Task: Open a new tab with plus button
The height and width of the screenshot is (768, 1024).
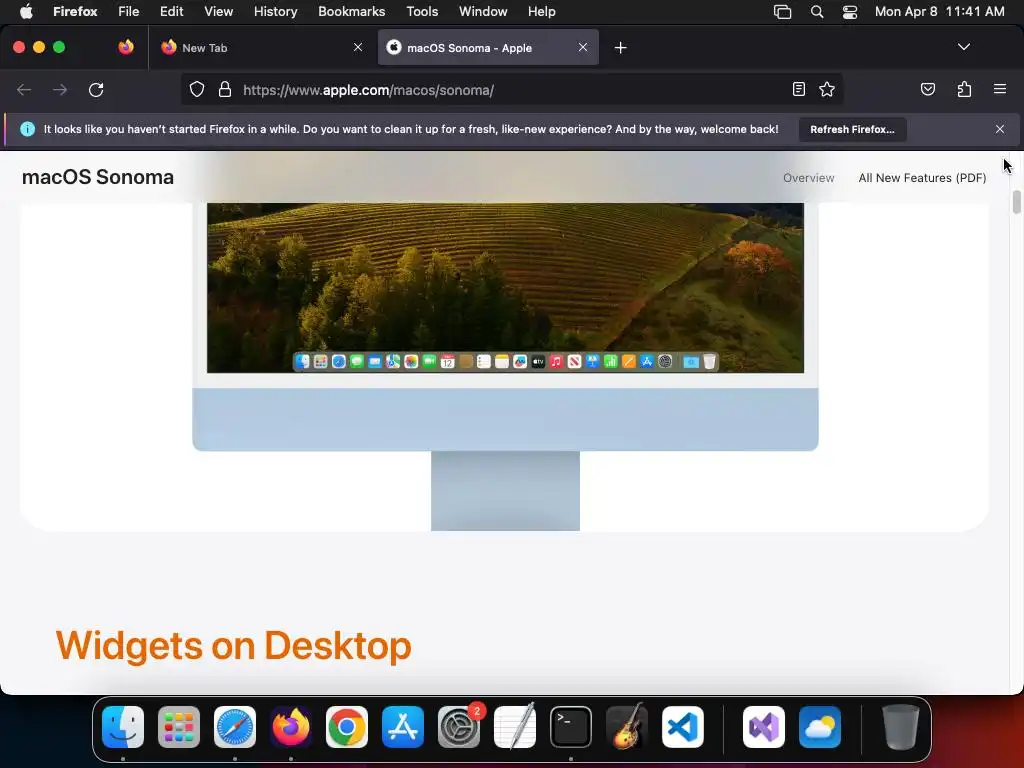Action: click(x=620, y=48)
